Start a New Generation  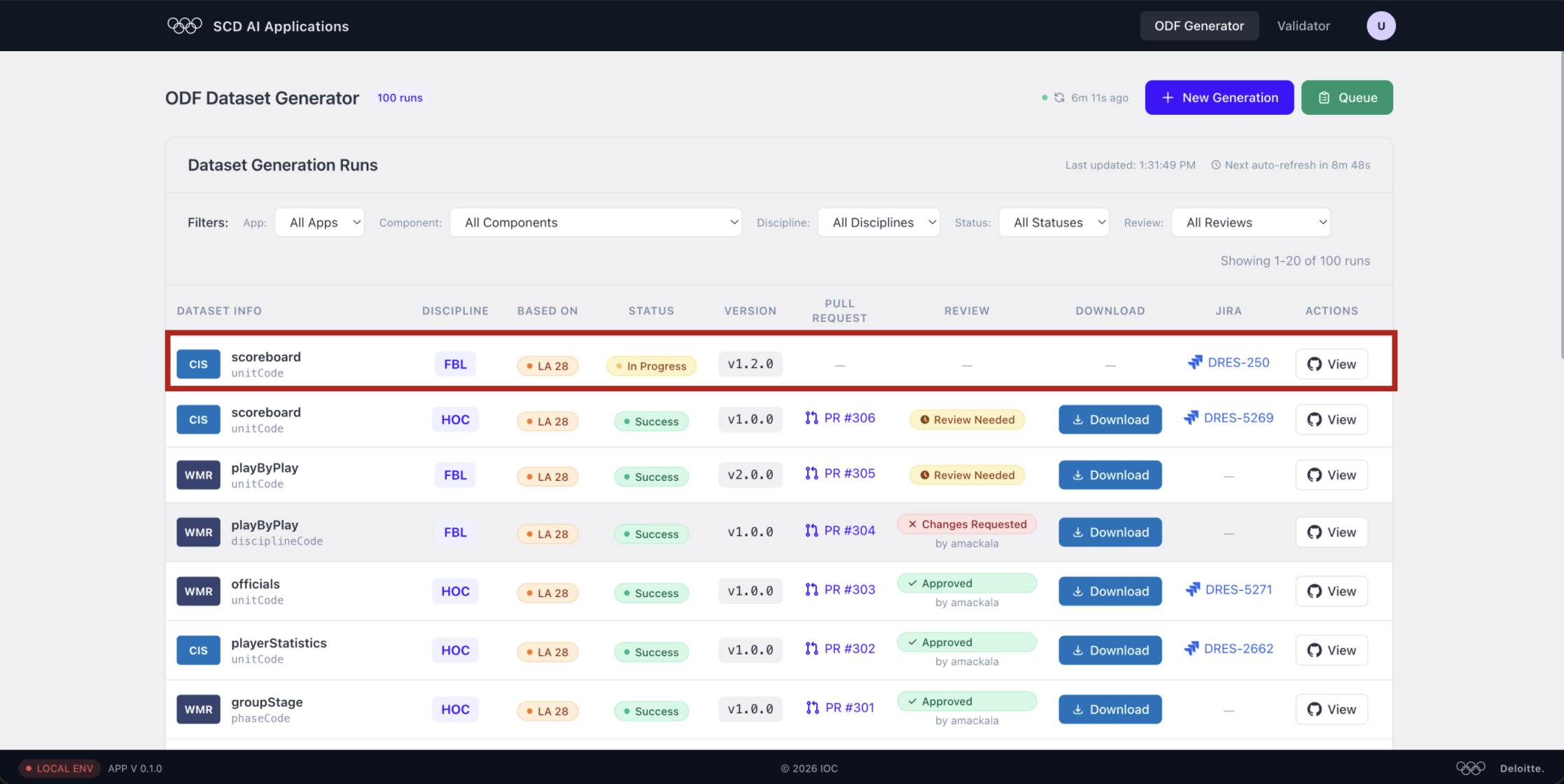pyautogui.click(x=1219, y=98)
